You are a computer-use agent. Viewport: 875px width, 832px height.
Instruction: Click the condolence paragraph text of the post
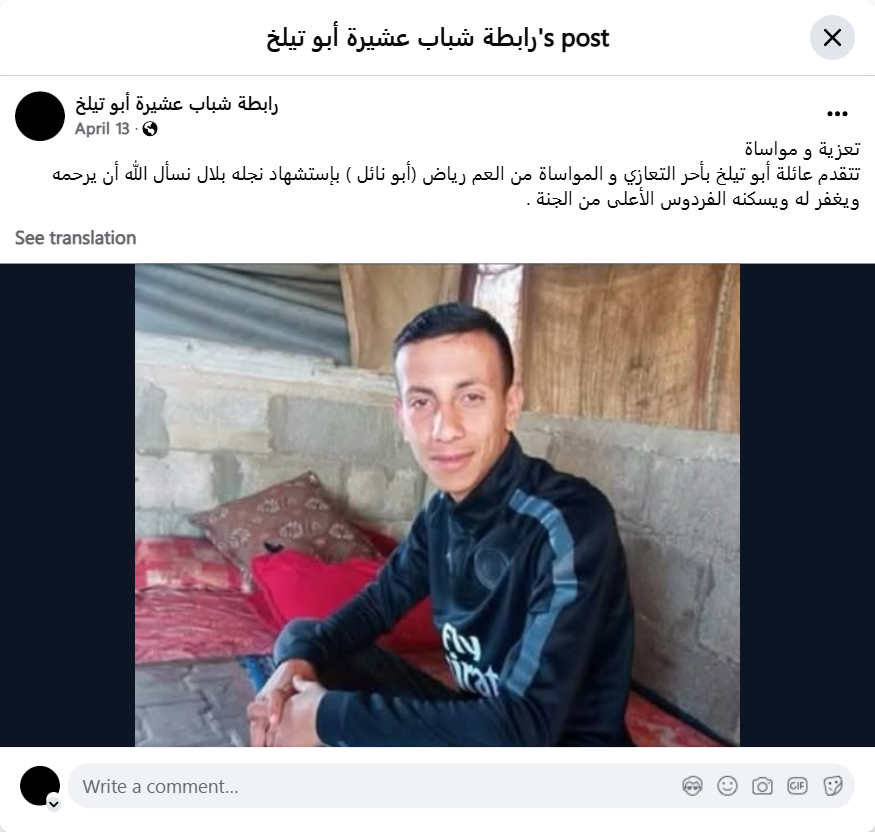pyautogui.click(x=456, y=186)
